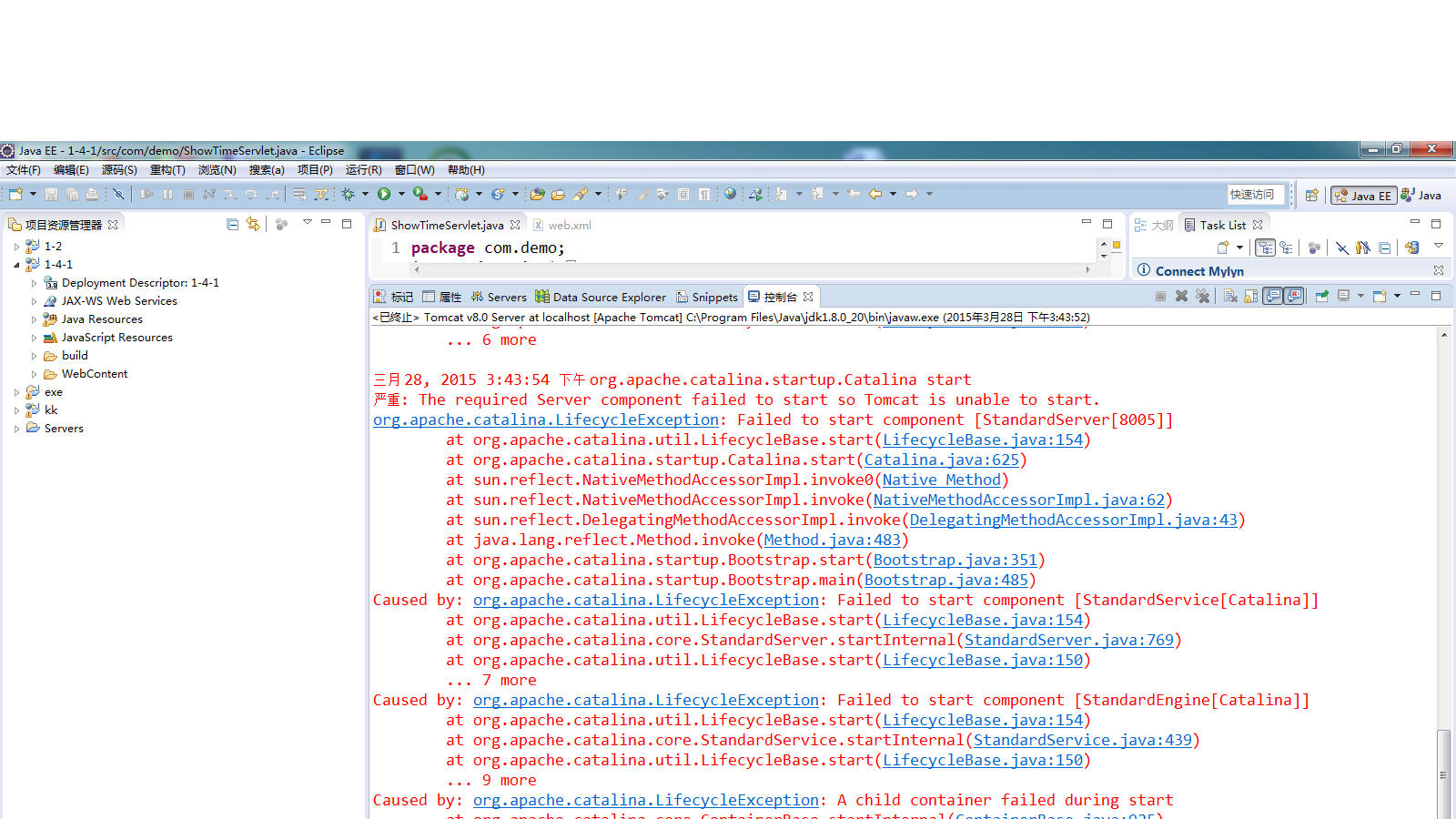Toggle Scroll Lock in console toolbar
The image size is (1456, 819).
pos(1251,296)
